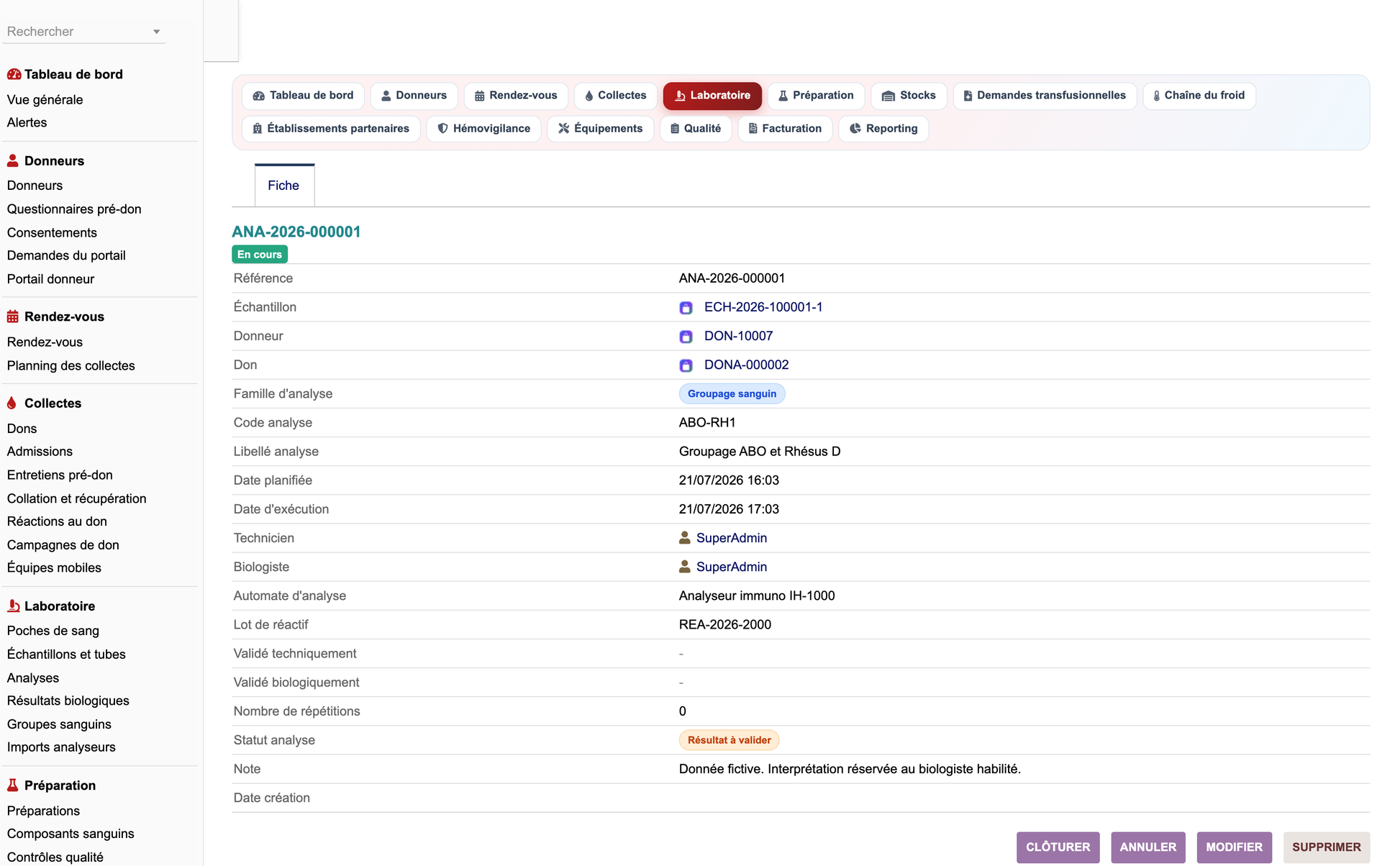Open Facturation navigation tab
This screenshot has height=866, width=1400.
[785, 129]
